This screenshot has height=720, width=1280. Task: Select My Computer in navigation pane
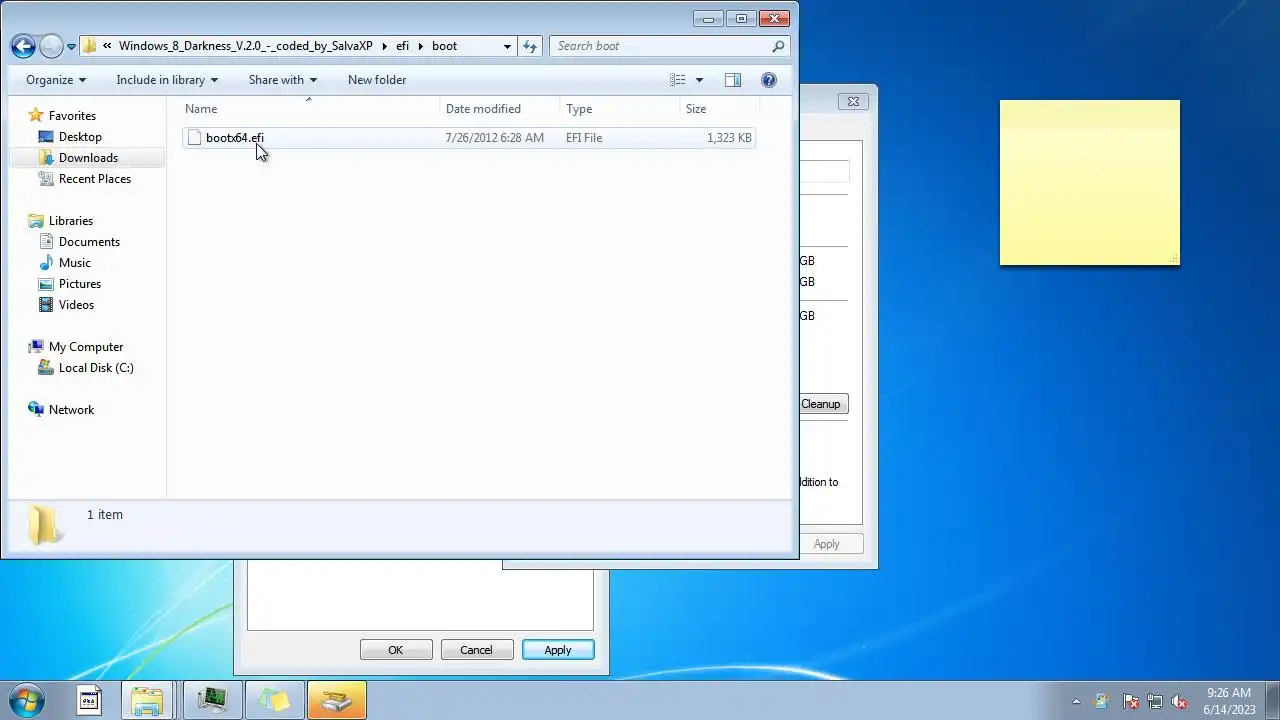pyautogui.click(x=86, y=347)
